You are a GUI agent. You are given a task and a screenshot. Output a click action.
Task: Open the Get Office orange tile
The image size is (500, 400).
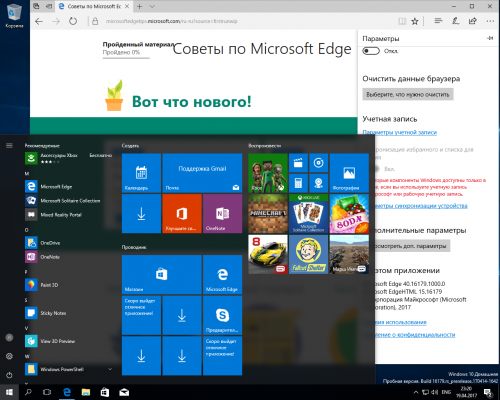point(182,214)
